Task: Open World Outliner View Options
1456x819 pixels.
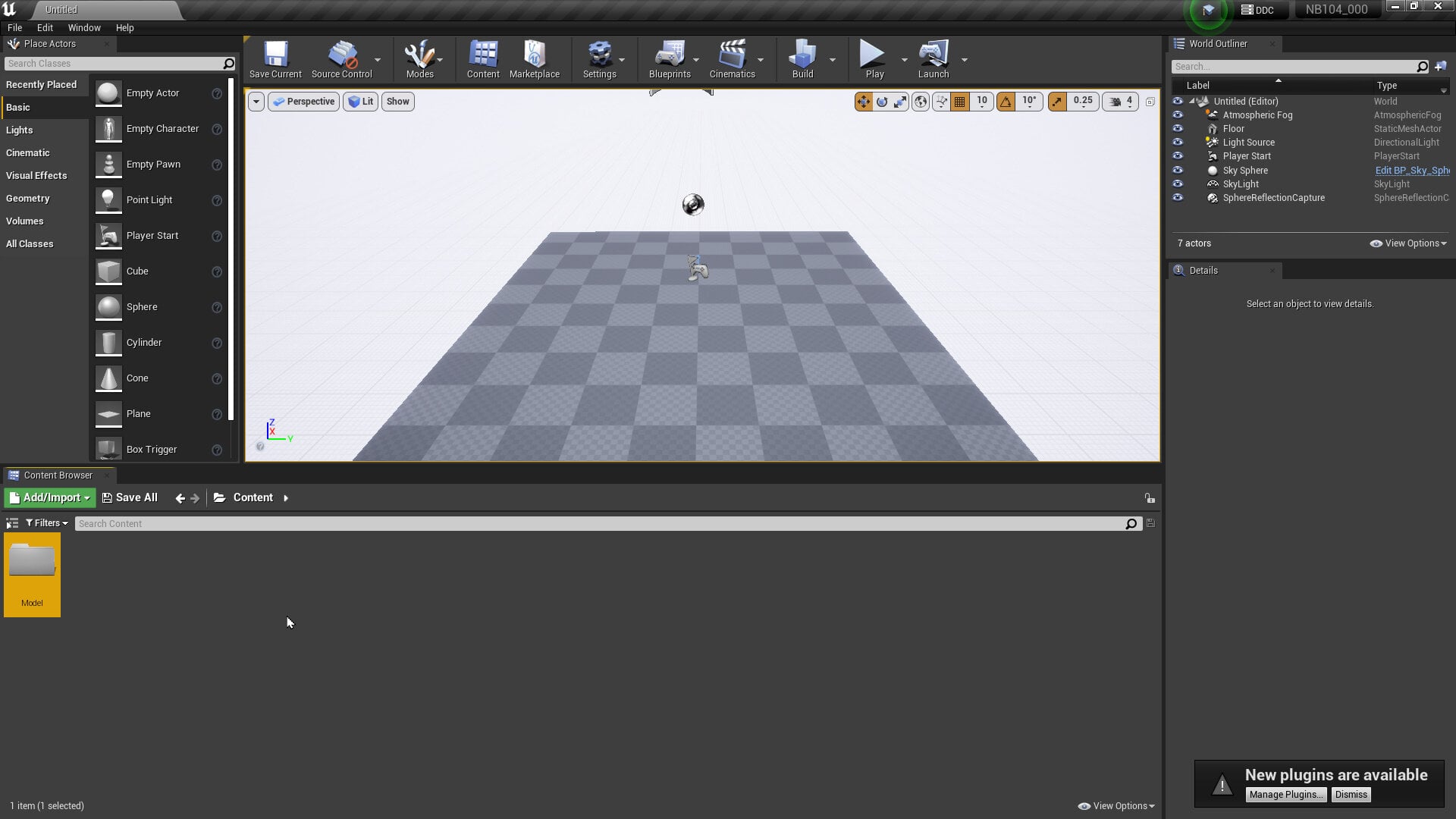Action: pos(1408,243)
